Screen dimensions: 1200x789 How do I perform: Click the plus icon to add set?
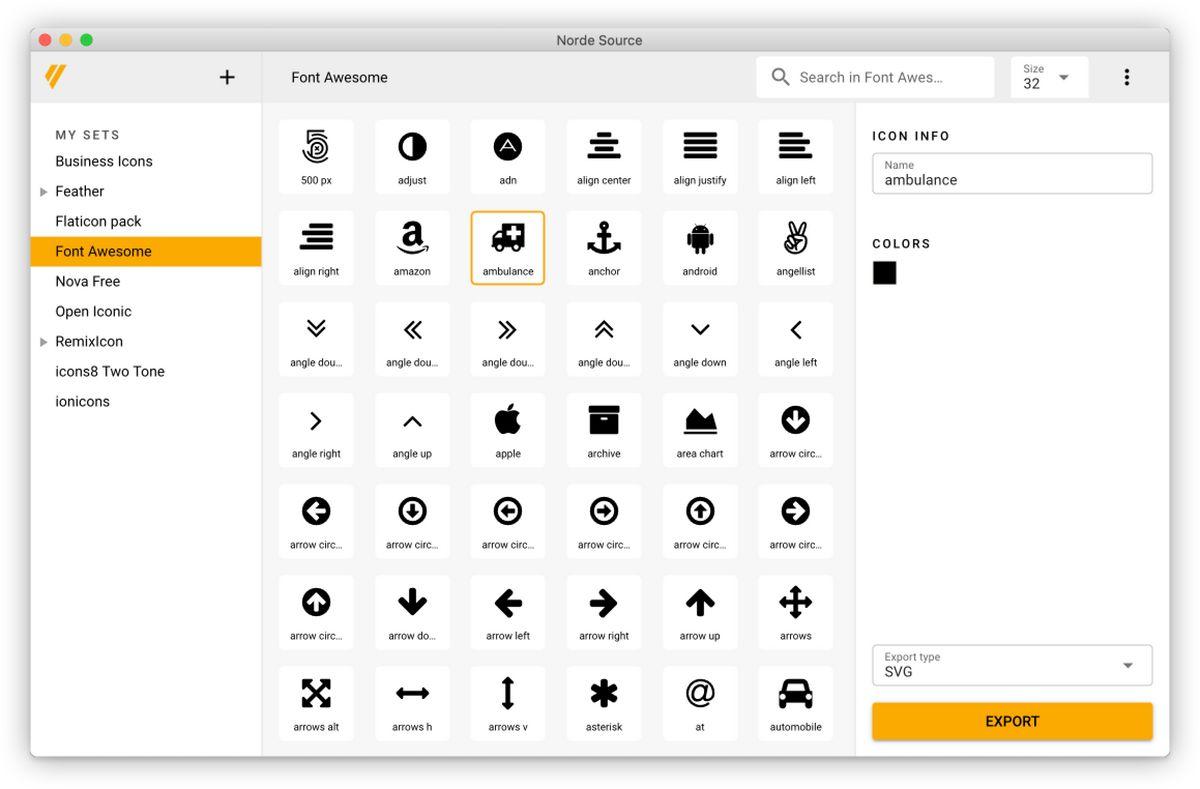point(227,77)
